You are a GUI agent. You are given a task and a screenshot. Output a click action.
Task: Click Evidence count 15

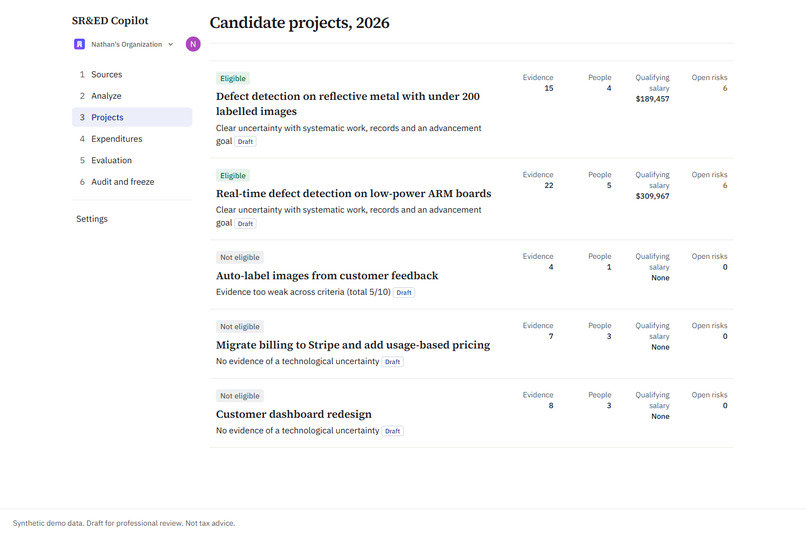pyautogui.click(x=548, y=88)
